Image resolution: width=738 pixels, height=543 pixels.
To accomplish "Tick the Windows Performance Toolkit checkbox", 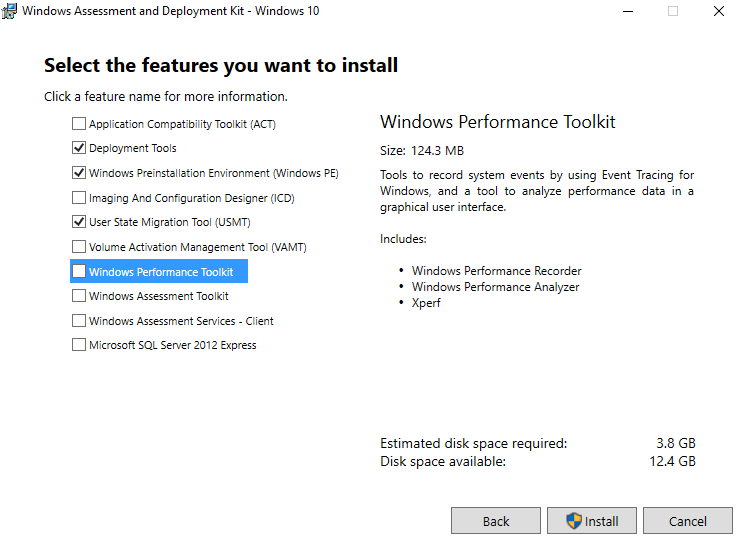I will (x=79, y=272).
